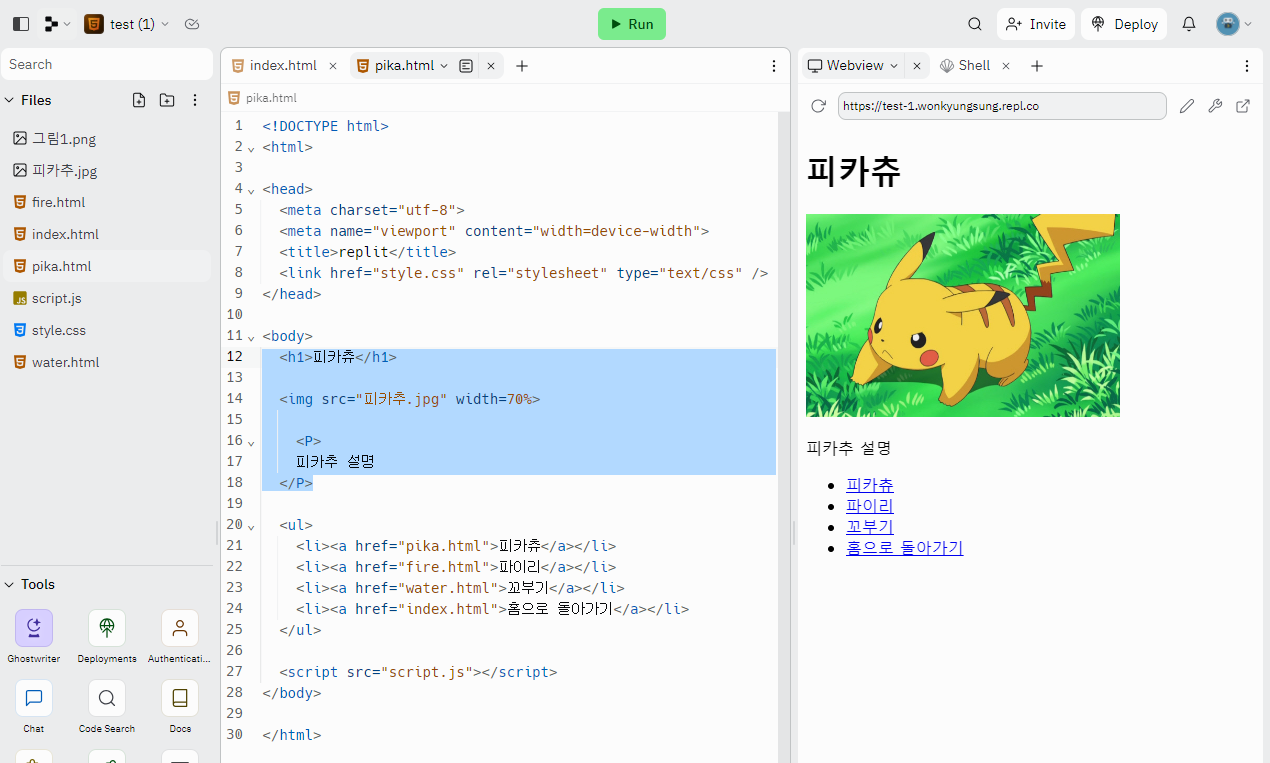Open the Deployments tool
1270x763 pixels.
point(107,636)
